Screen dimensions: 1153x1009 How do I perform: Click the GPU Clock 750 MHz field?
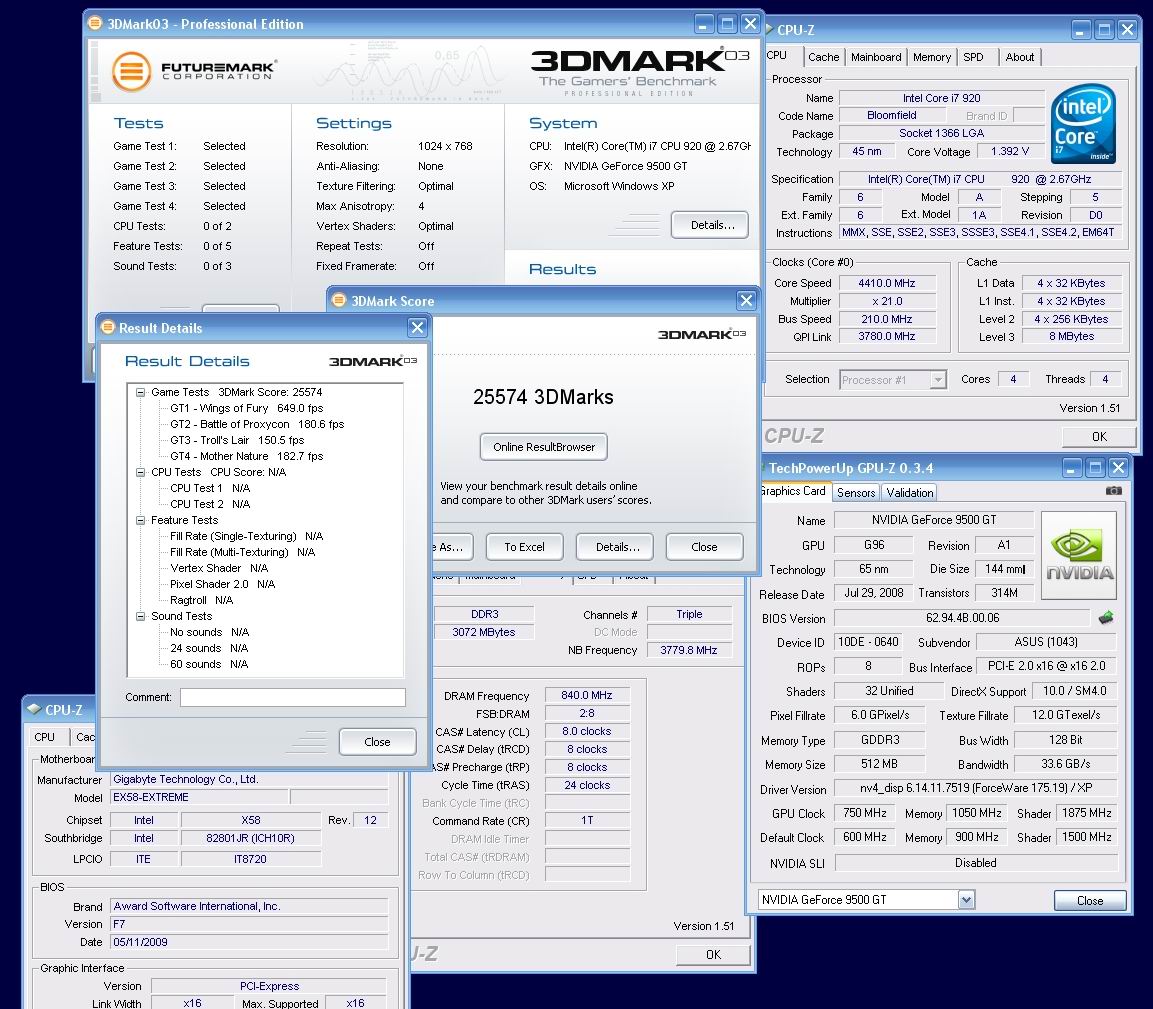tap(865, 813)
